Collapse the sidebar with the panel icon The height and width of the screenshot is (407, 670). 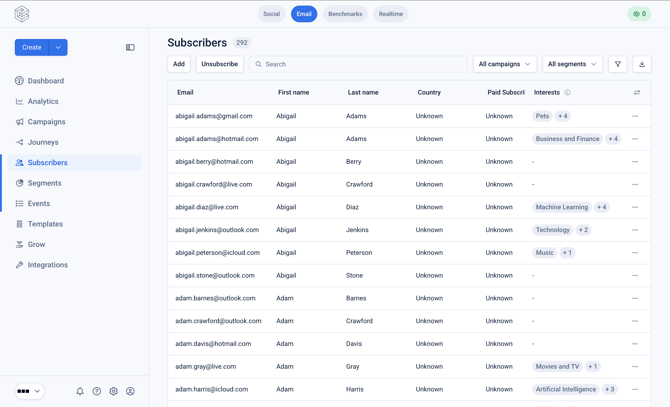coord(130,47)
